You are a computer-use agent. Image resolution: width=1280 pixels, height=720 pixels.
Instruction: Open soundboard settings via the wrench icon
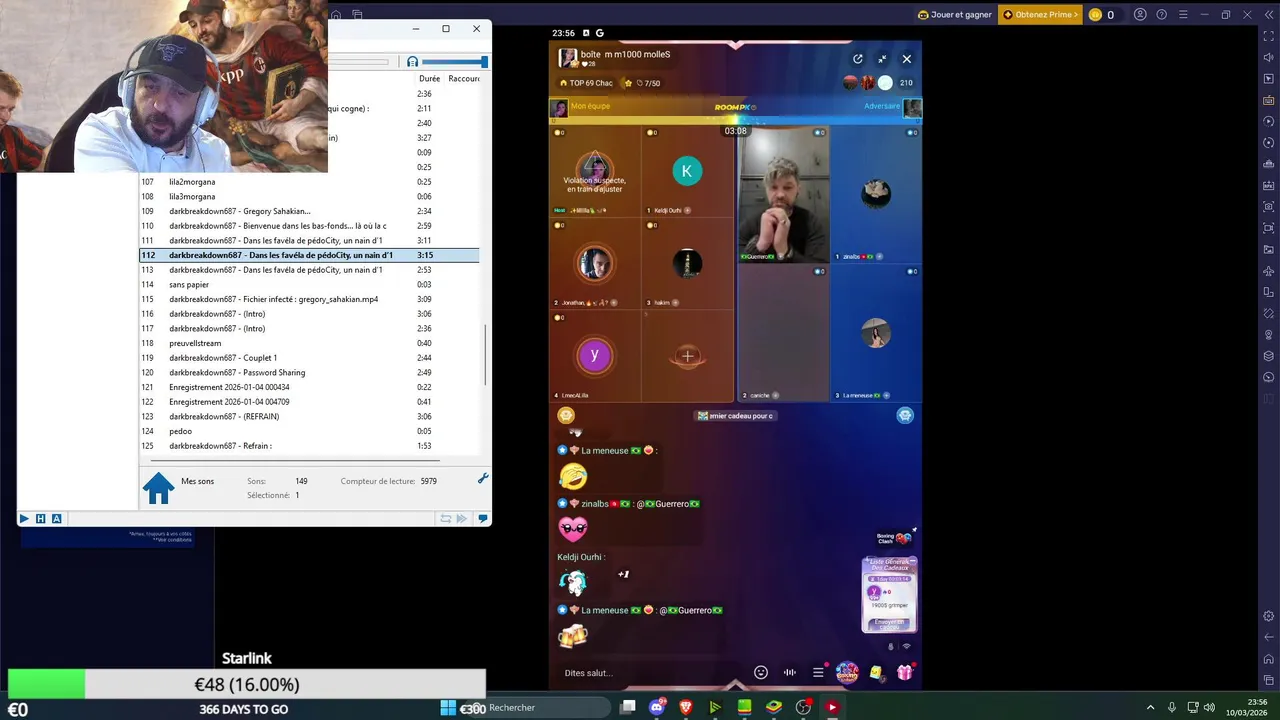point(483,478)
